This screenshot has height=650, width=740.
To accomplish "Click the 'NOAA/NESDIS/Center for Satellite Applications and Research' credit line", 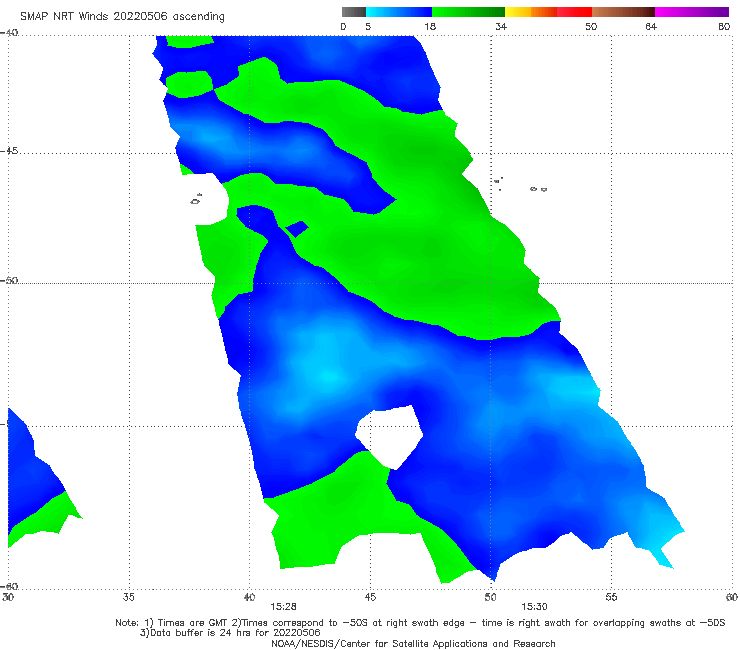I will click(x=413, y=644).
